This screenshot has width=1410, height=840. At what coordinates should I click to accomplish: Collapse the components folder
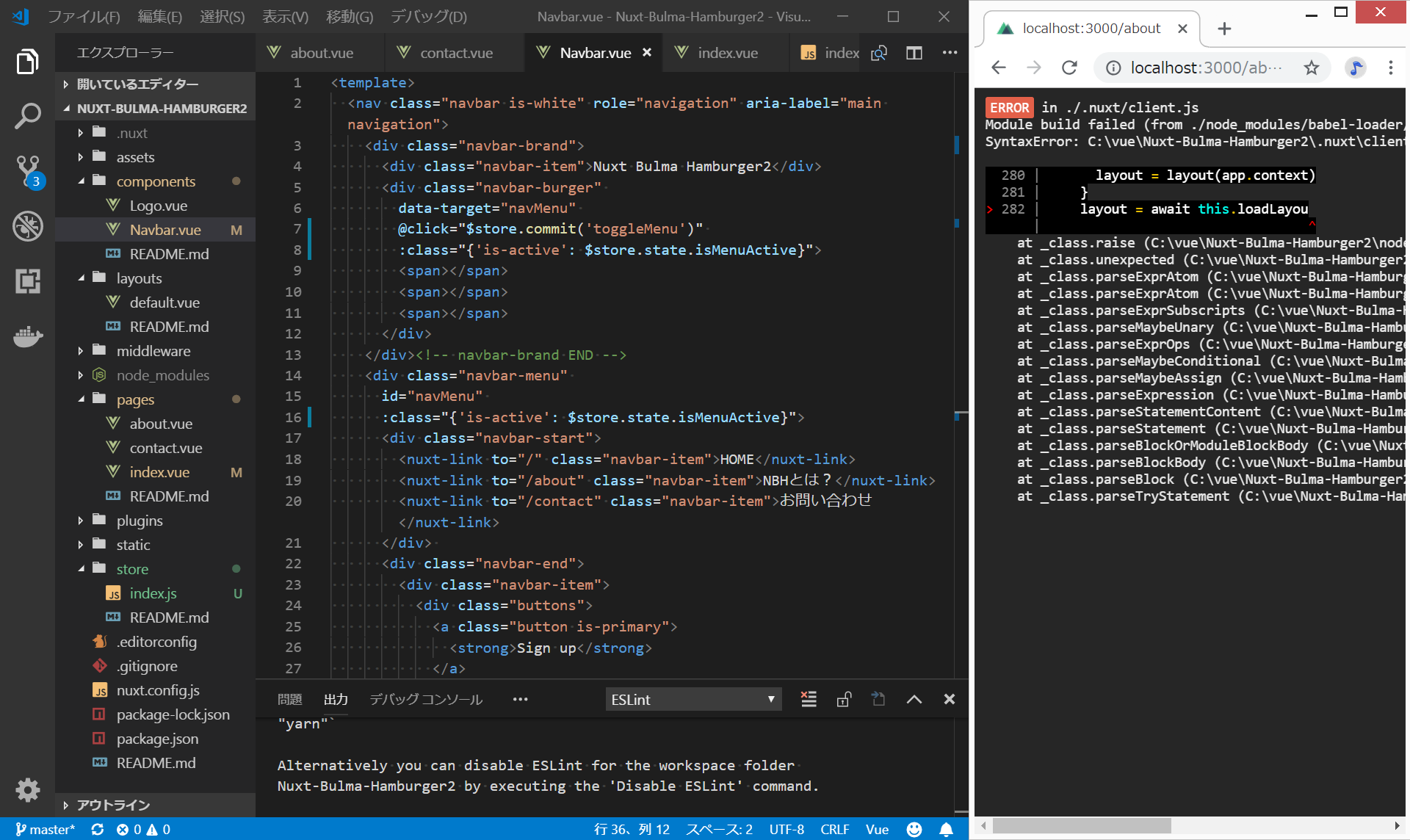click(156, 181)
